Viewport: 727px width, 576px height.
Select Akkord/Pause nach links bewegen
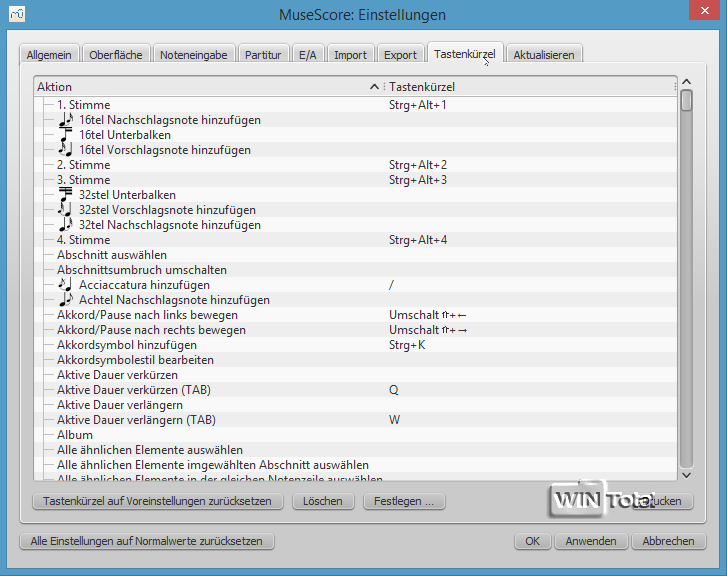[x=355, y=315]
